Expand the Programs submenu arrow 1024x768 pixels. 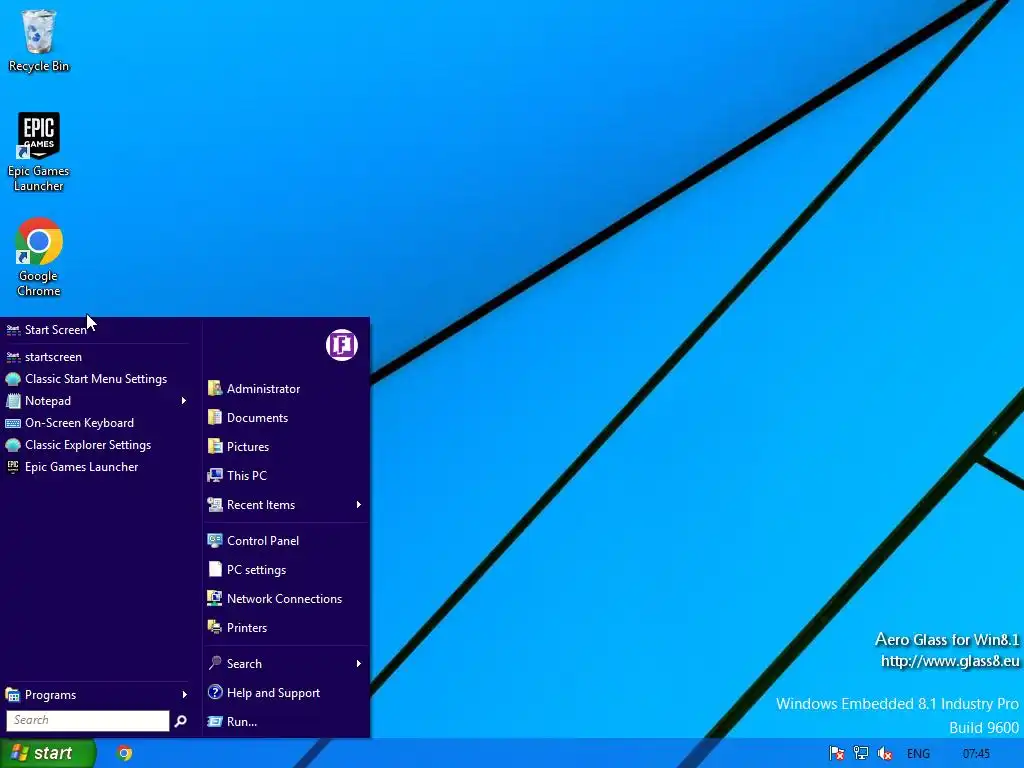point(184,695)
